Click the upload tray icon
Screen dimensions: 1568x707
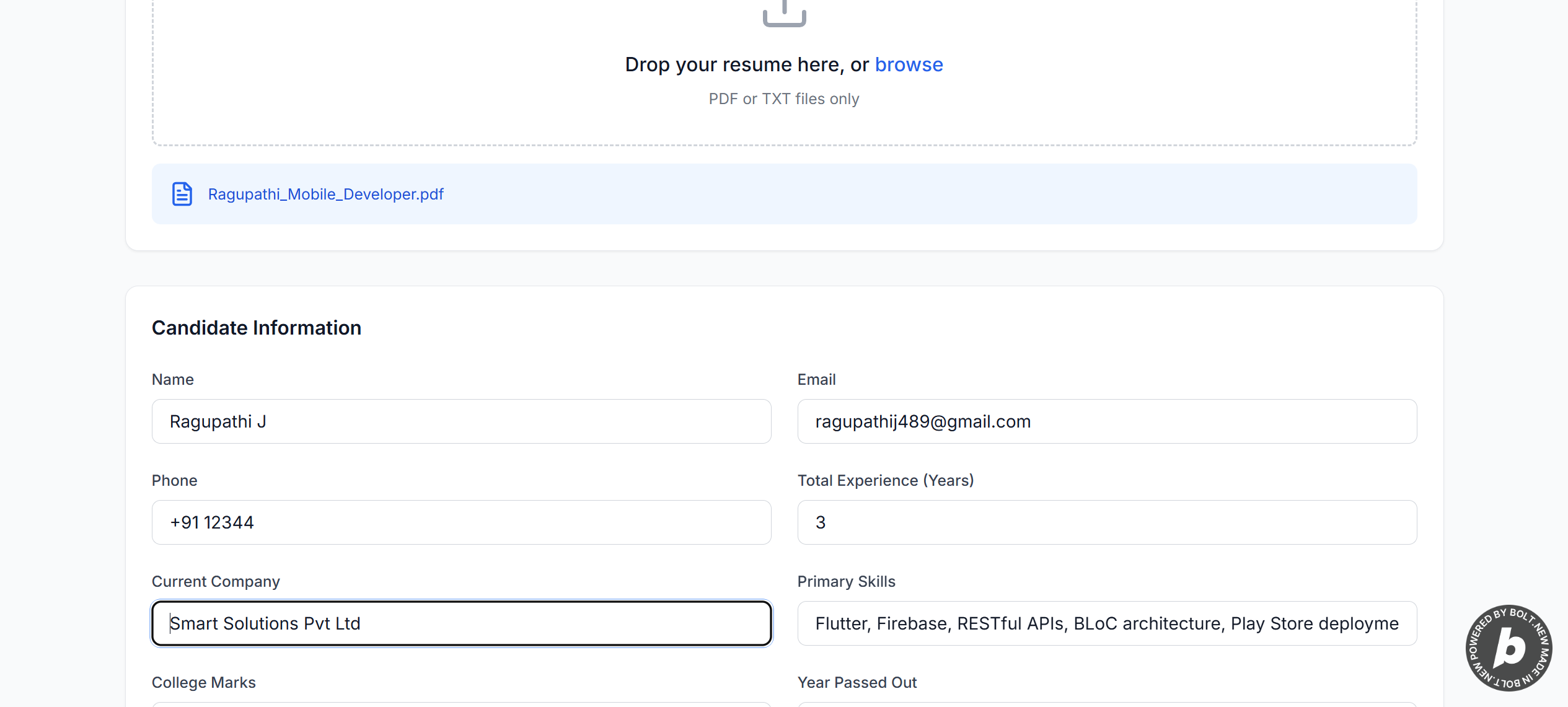784,14
